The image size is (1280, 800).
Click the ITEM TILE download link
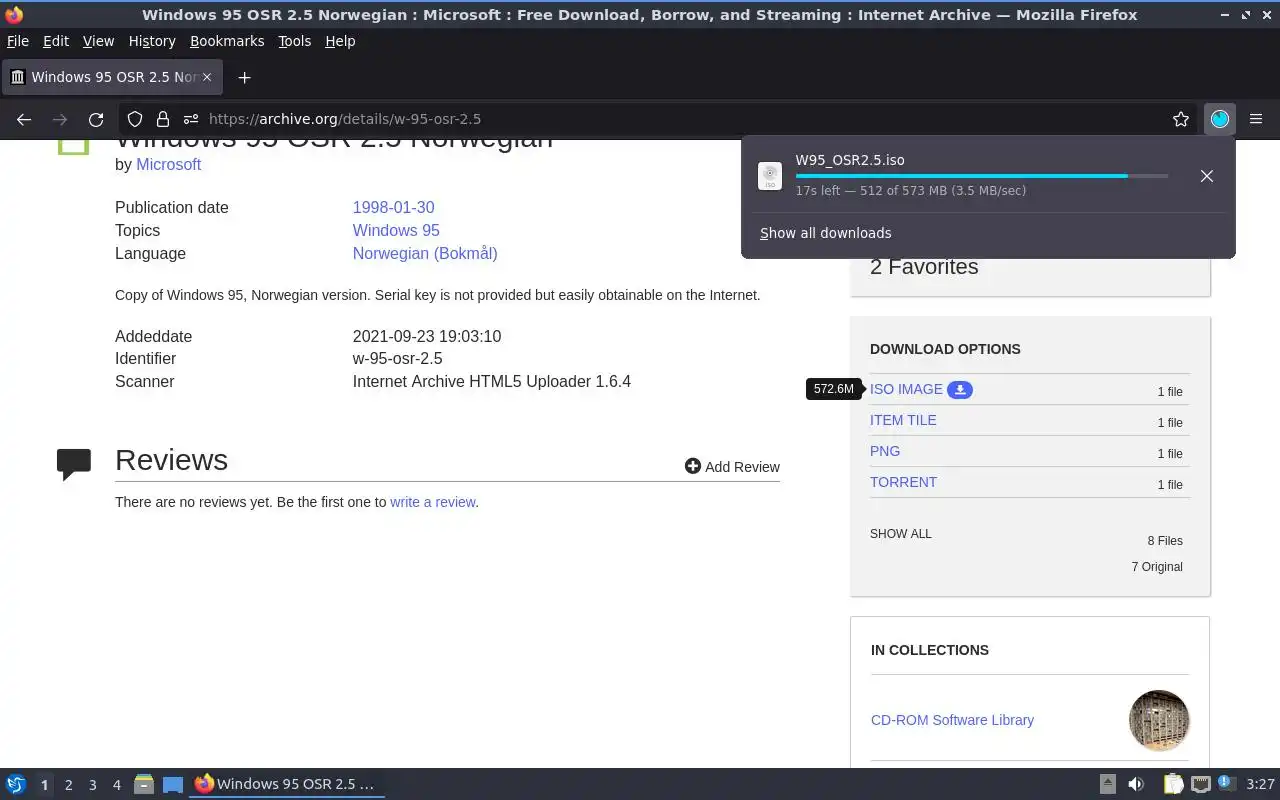pyautogui.click(x=903, y=420)
